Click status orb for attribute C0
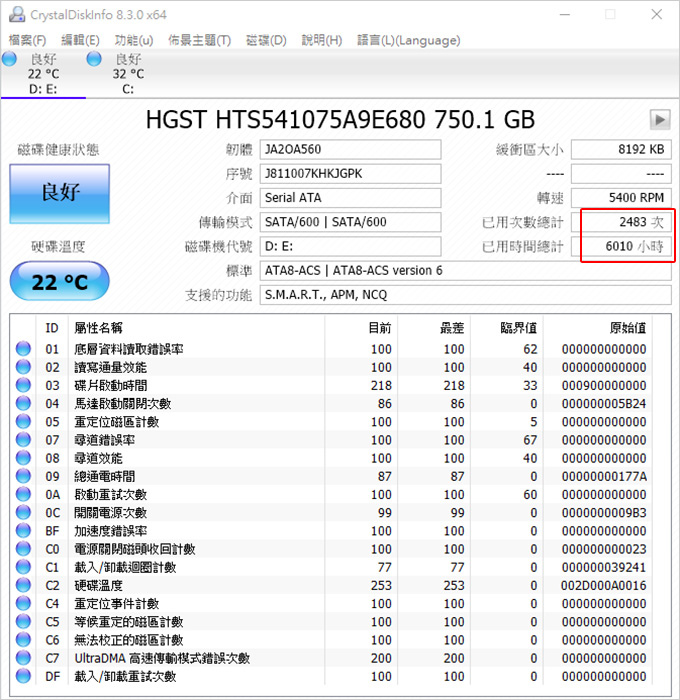This screenshot has height=700, width=680. [x=23, y=549]
